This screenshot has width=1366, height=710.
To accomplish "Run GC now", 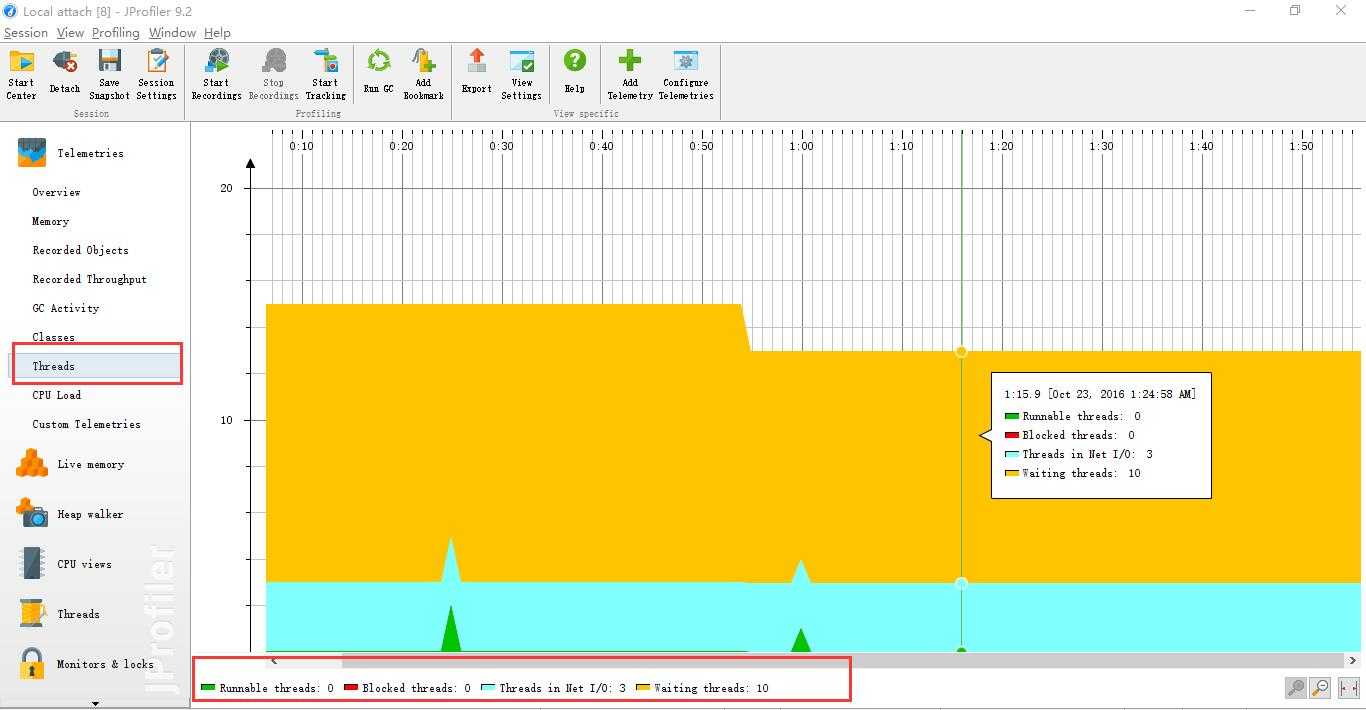I will [x=378, y=72].
